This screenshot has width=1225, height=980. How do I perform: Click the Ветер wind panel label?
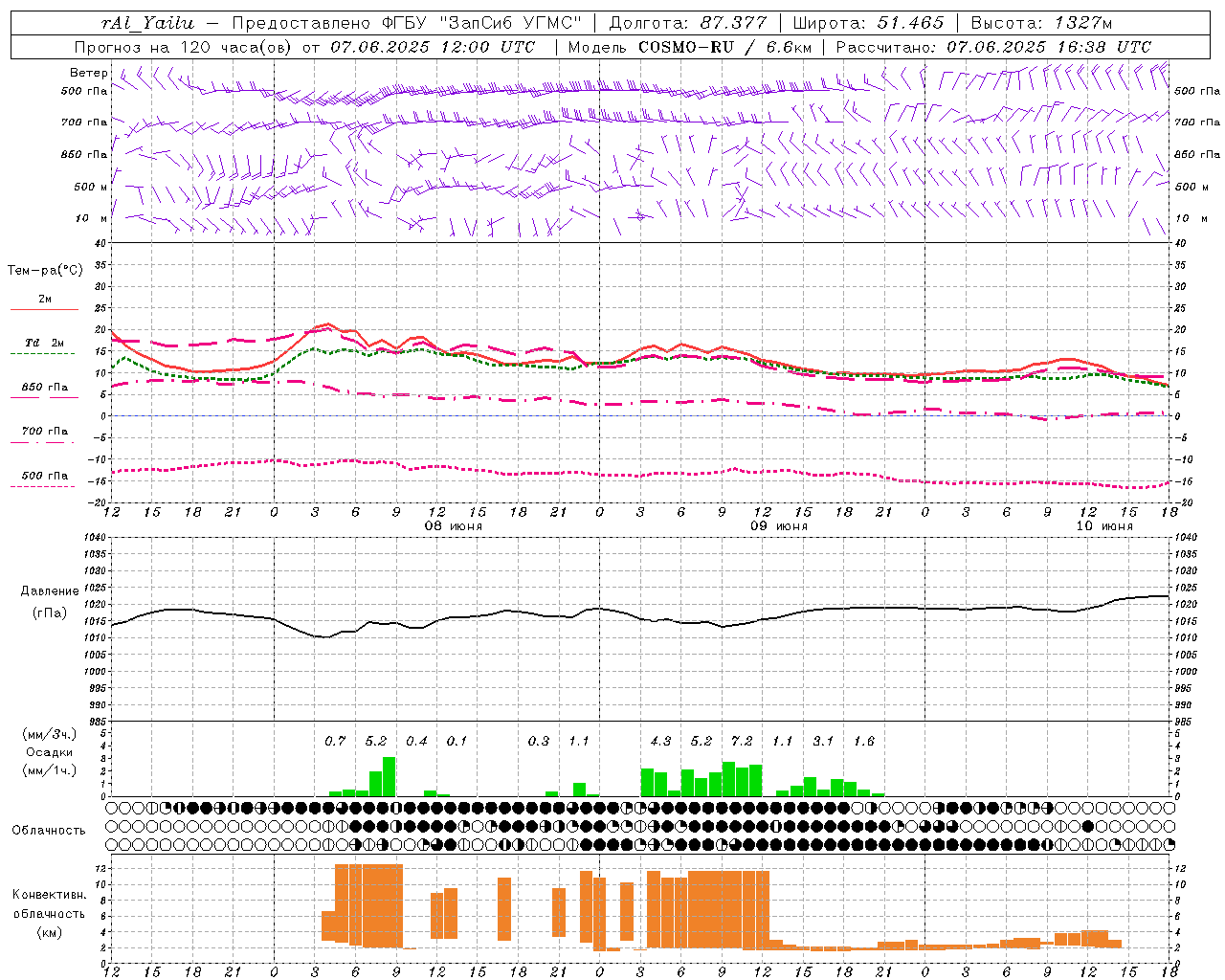tap(88, 73)
